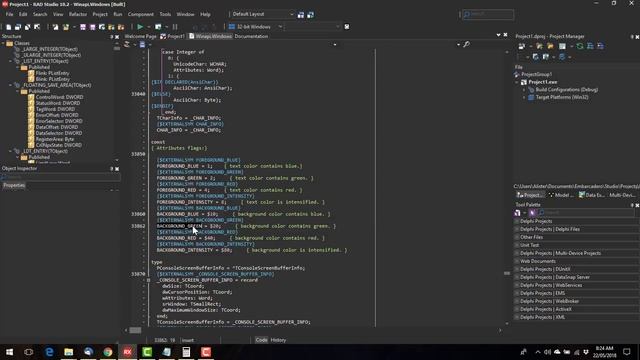The height and width of the screenshot is (360, 640).
Task: Collapse the _FLOATING_SAVE_AREA(TObject) node
Action: point(11,85)
